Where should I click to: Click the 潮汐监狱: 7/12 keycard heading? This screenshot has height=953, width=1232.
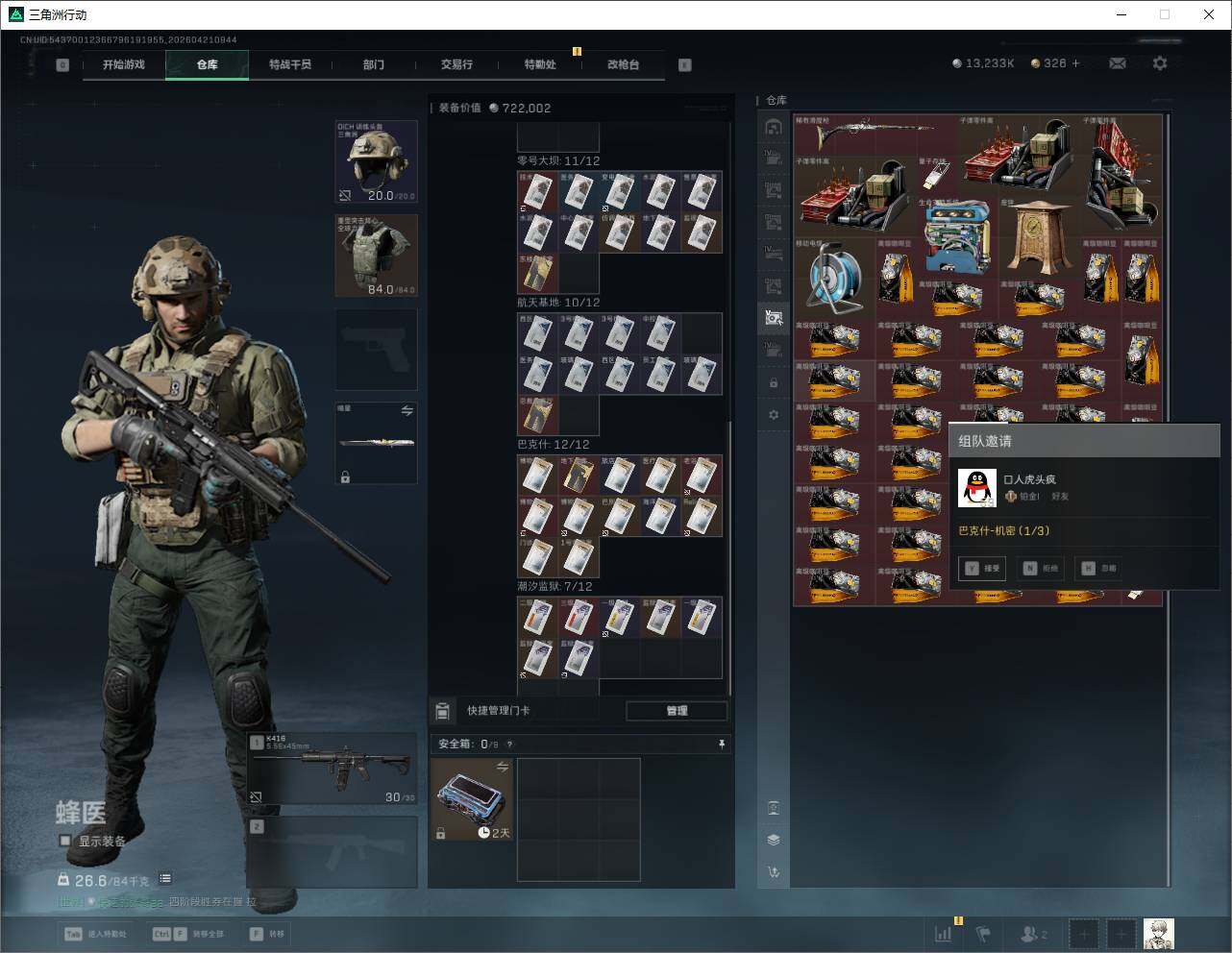coord(554,586)
